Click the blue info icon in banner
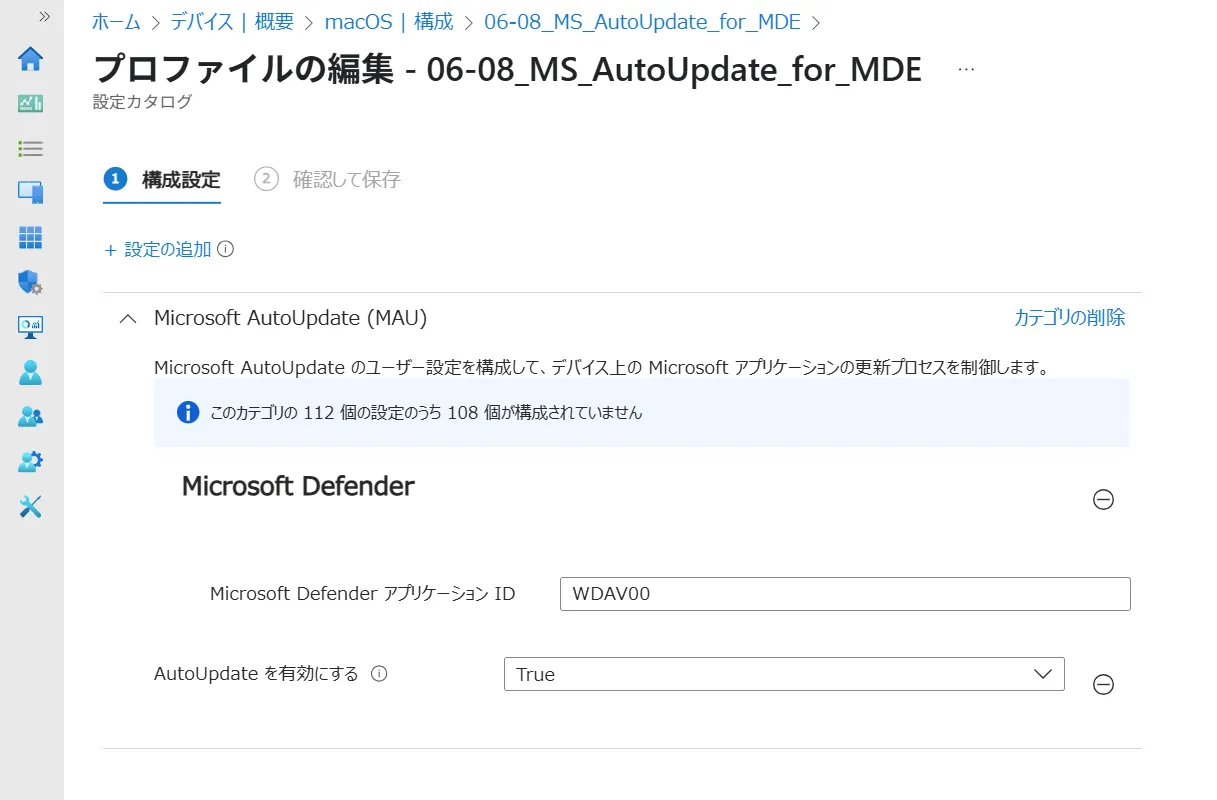Screen dimensions: 1217x800 pos(188,412)
